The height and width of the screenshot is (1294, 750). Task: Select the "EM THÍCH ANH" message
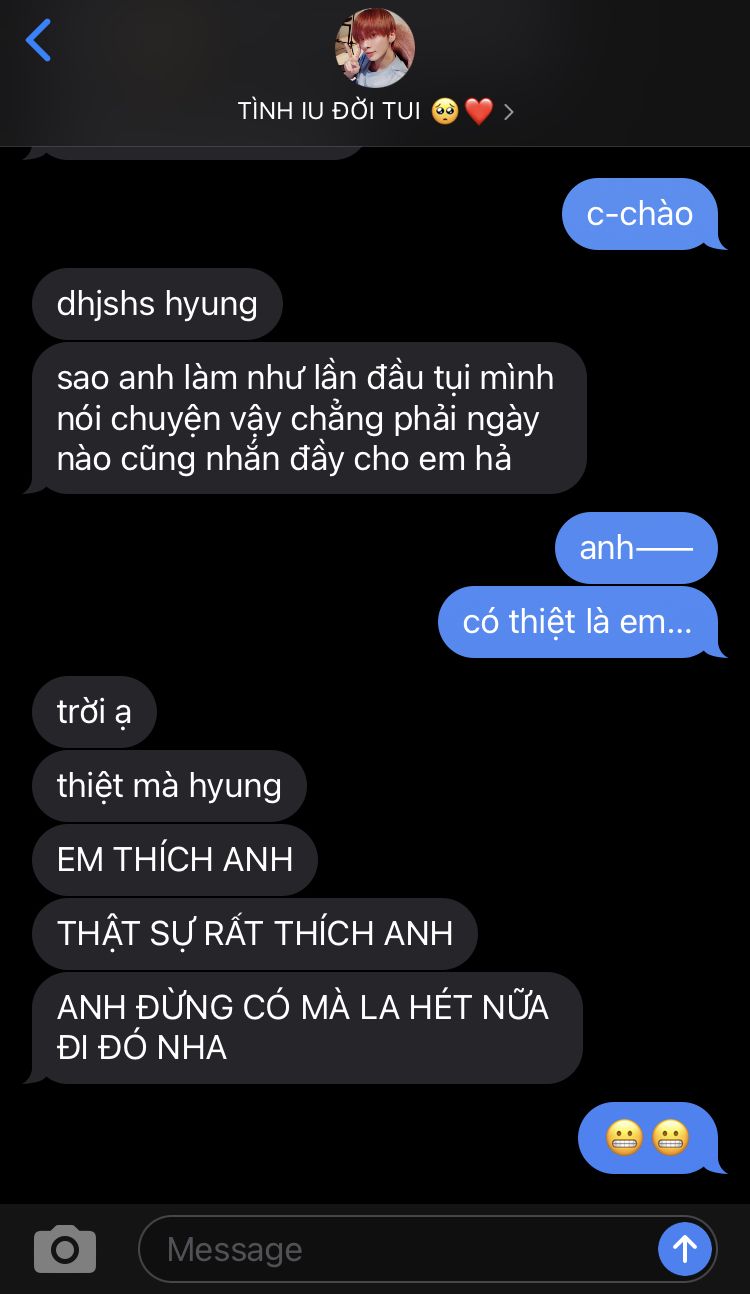[x=175, y=859]
